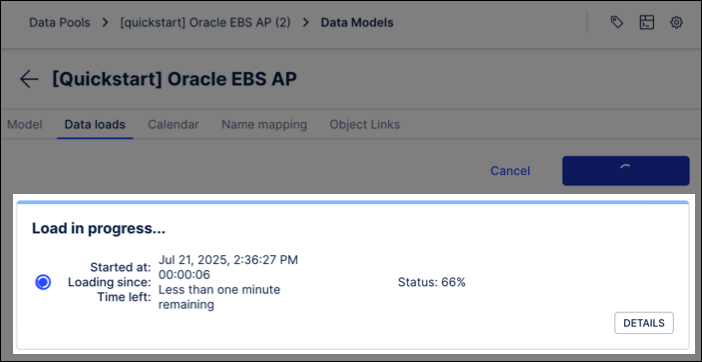Open the console terminal icon
This screenshot has width=702, height=362.
tap(646, 22)
